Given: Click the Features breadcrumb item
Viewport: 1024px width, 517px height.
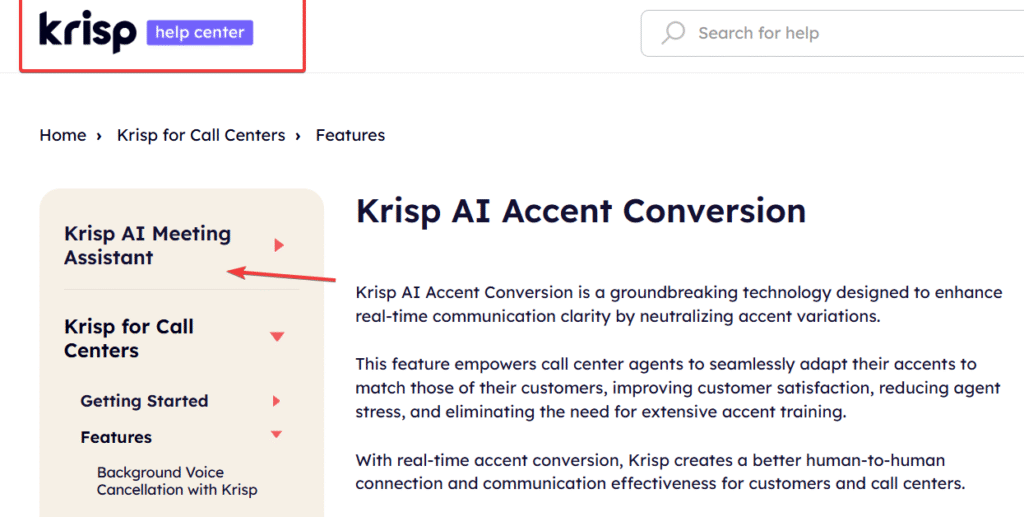Looking at the screenshot, I should click(x=350, y=135).
